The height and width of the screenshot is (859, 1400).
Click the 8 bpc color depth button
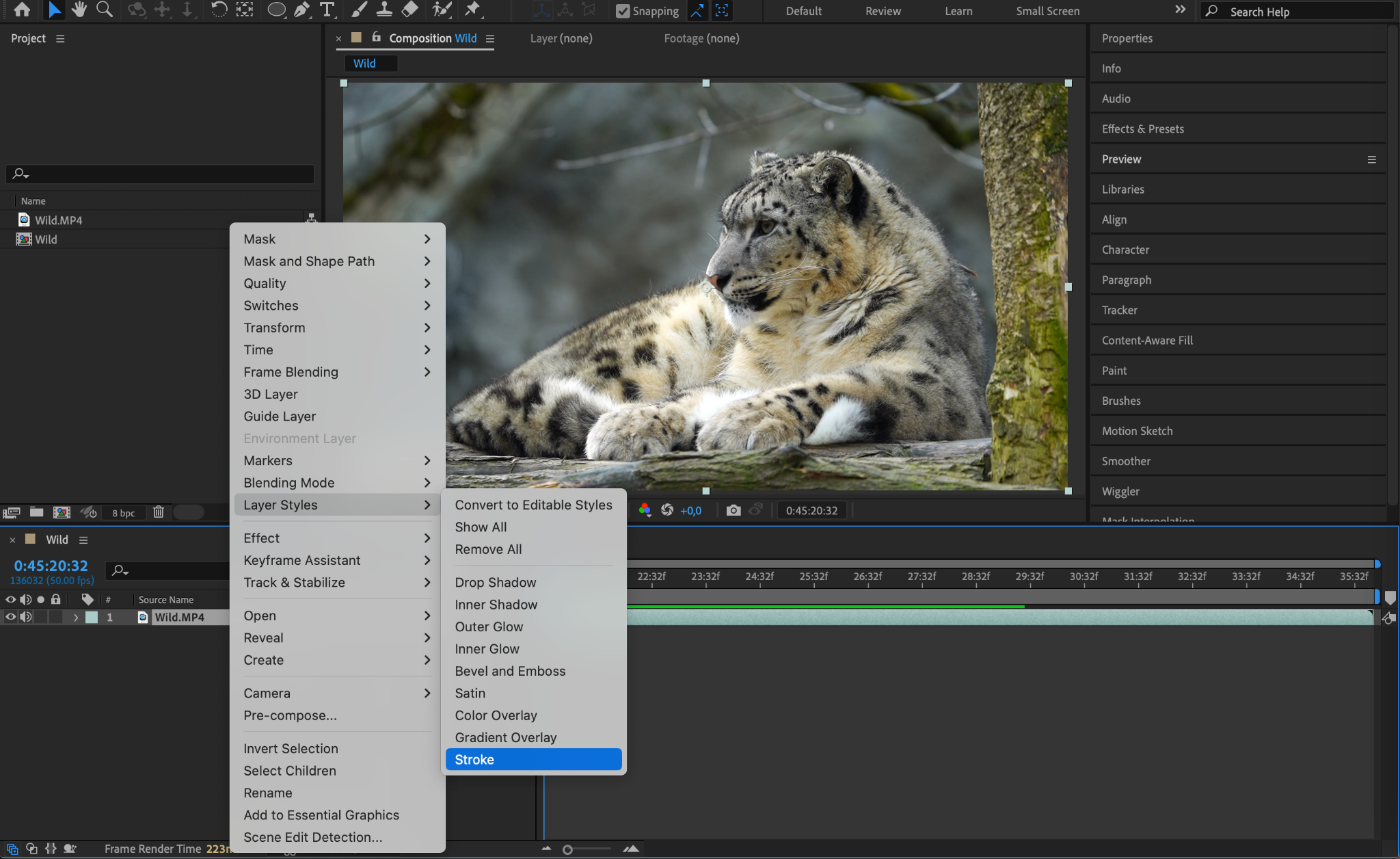coord(124,513)
